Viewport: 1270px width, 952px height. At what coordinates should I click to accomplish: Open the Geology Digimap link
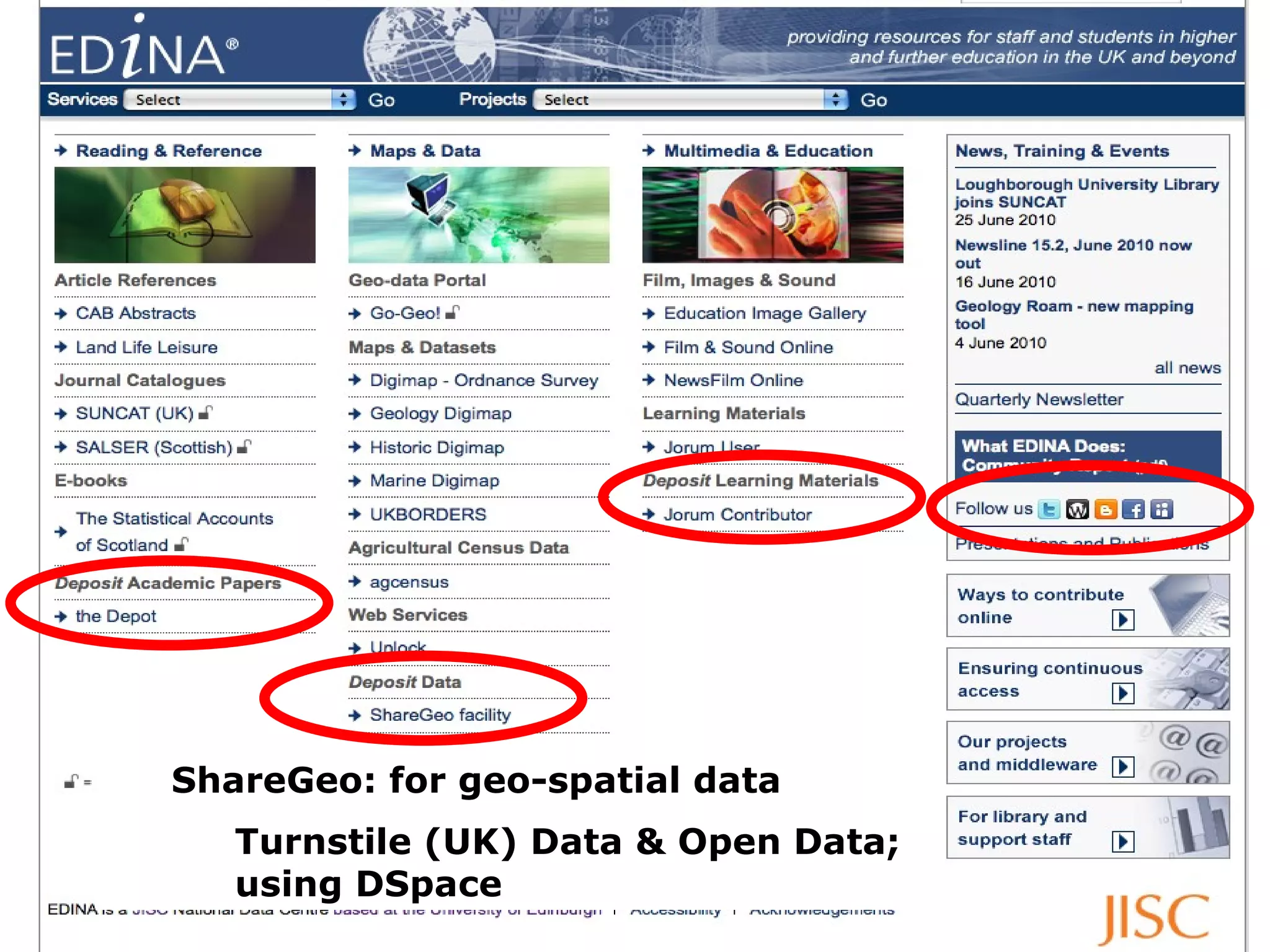tap(441, 414)
